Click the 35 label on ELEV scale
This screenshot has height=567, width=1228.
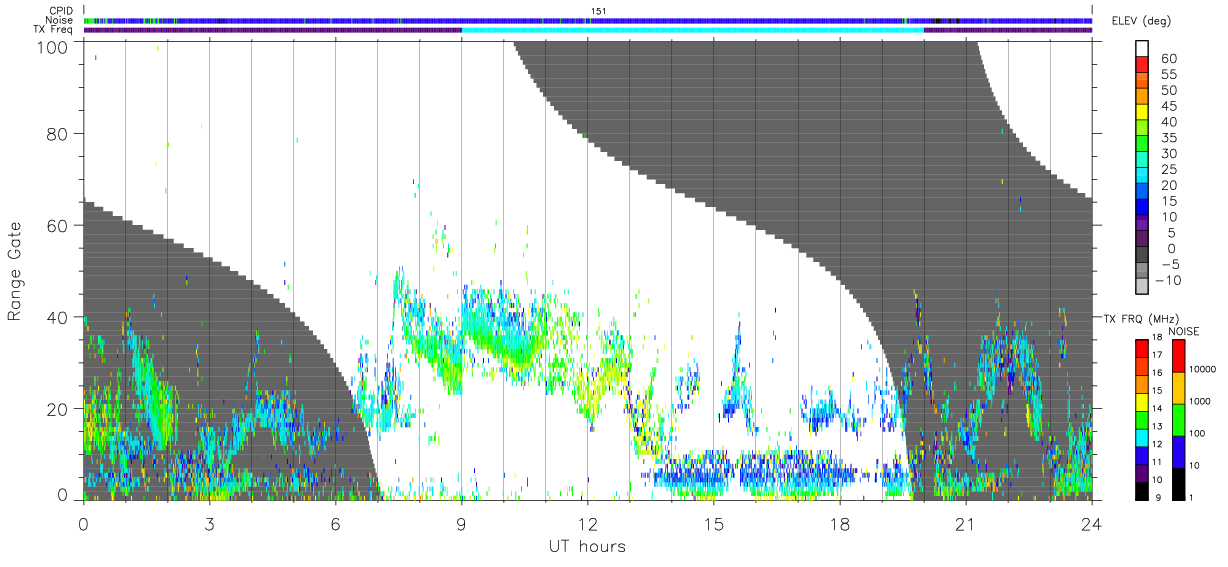tap(1167, 138)
